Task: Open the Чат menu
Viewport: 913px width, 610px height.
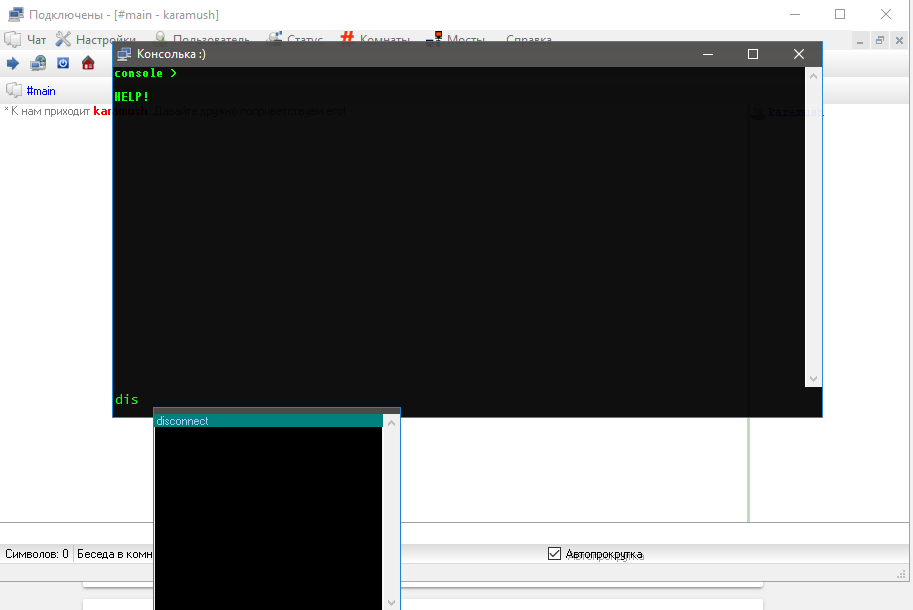Action: [36, 40]
